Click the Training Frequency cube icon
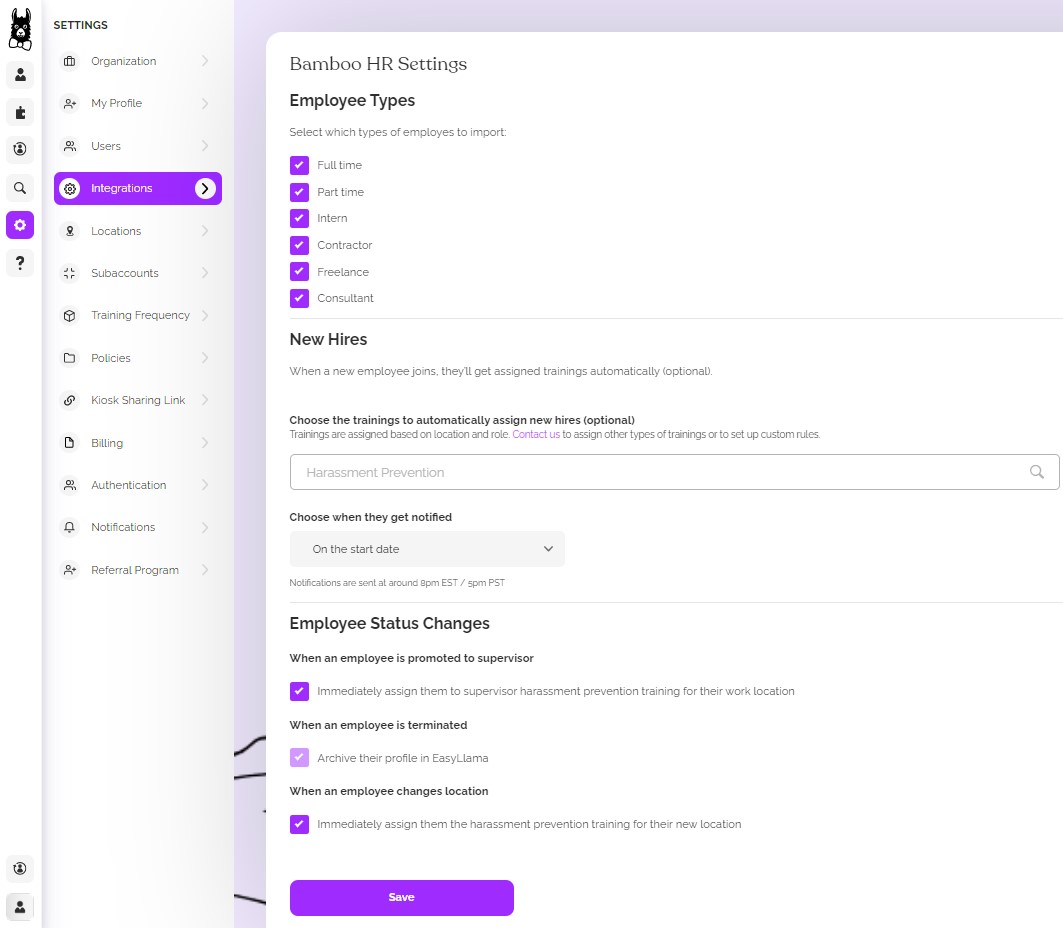 coord(70,316)
